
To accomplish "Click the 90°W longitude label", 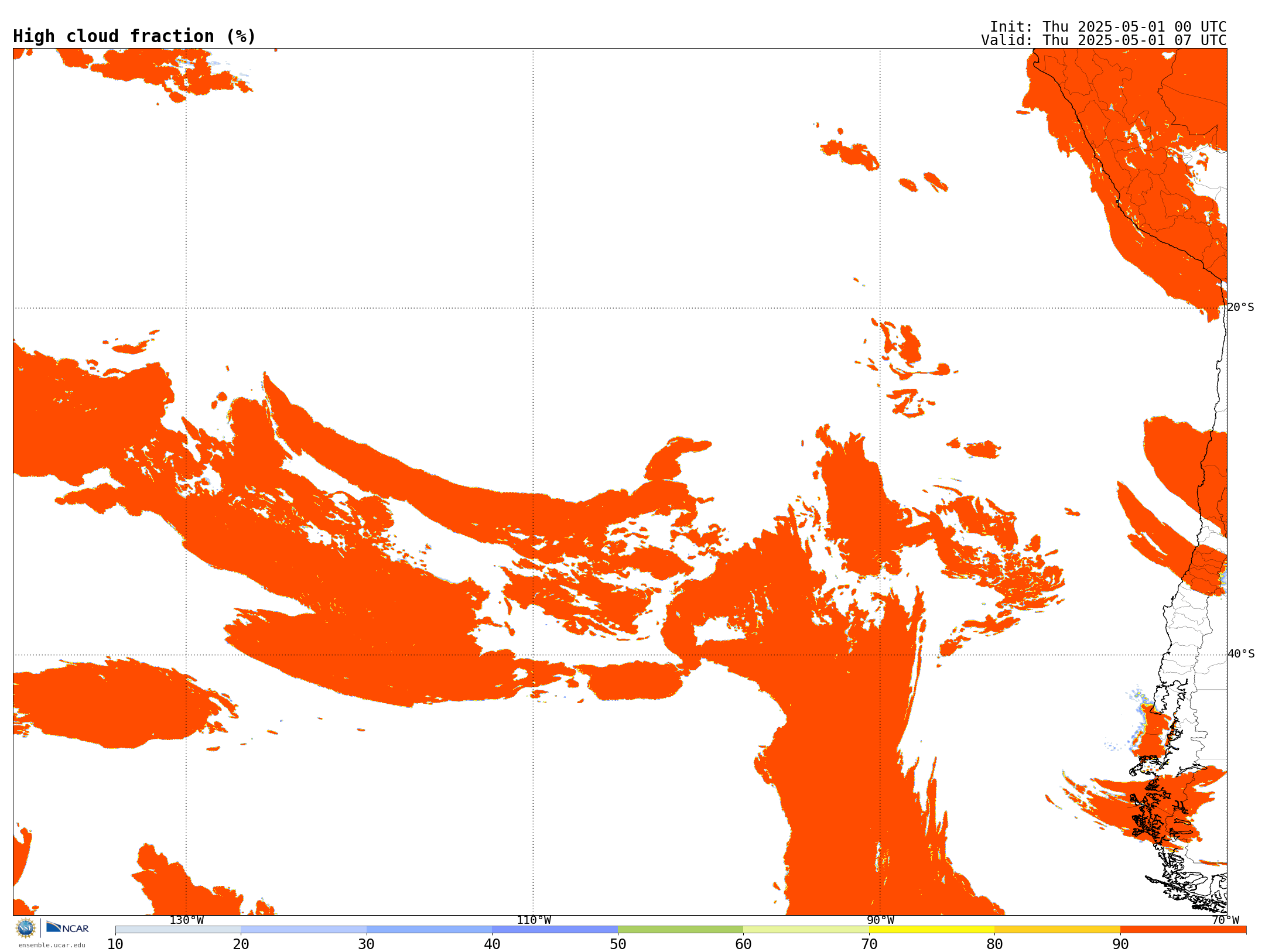I will 880,920.
